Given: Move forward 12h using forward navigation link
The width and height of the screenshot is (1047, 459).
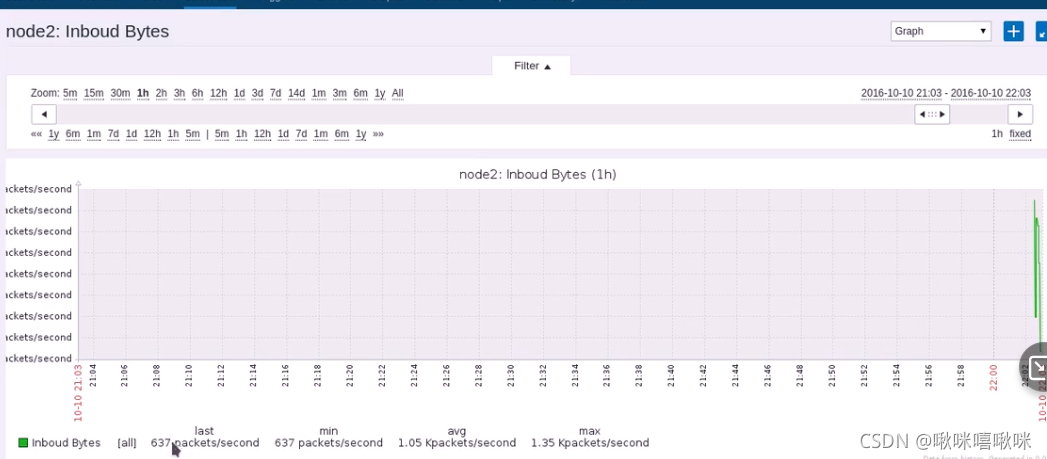Looking at the screenshot, I should tap(262, 134).
